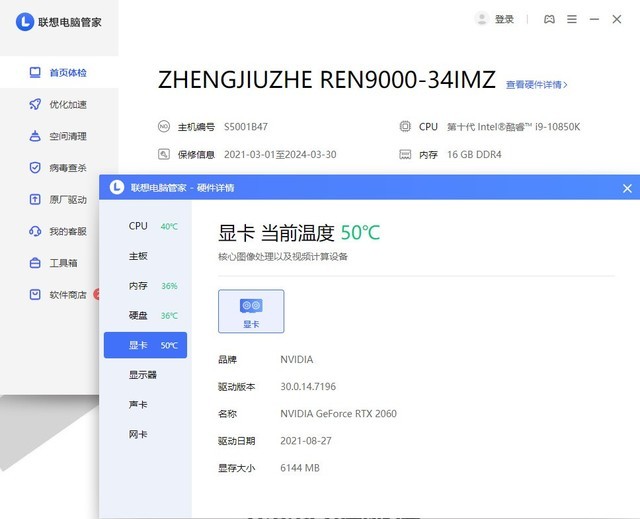This screenshot has width=640, height=519.
Task: Select 主板 tab in hardware details
Action: point(145,256)
